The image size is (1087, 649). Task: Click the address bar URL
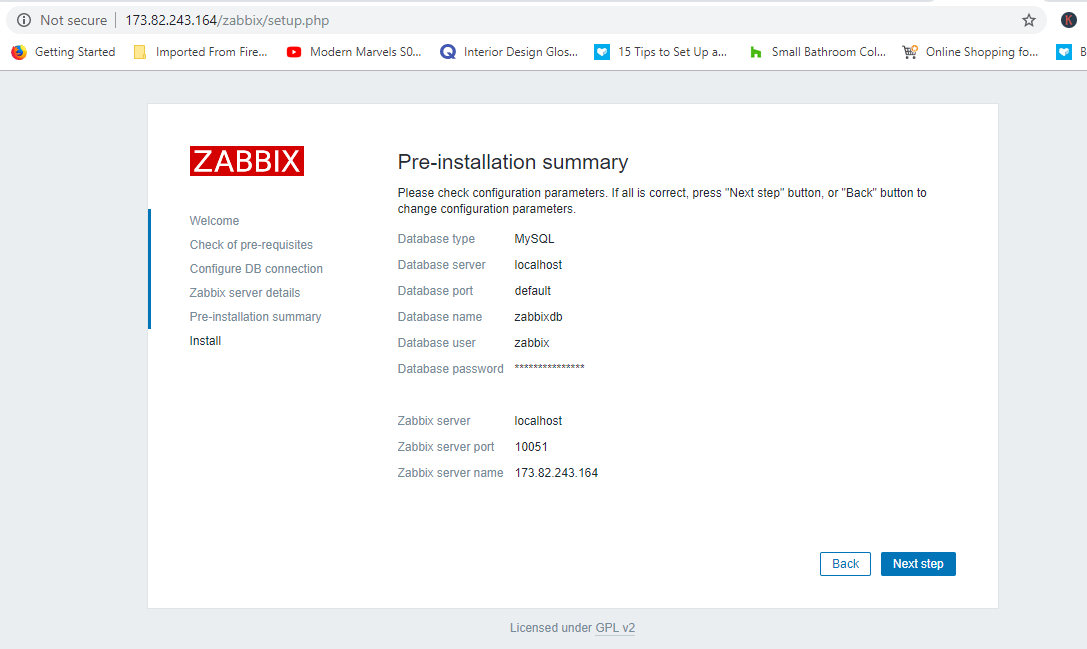(x=227, y=20)
